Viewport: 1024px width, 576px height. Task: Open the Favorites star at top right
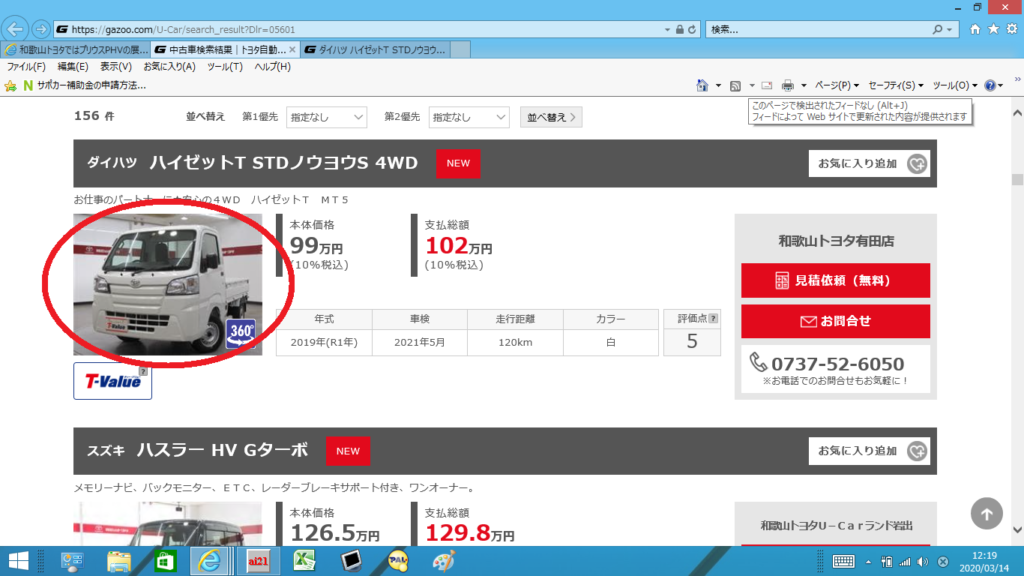tap(993, 29)
